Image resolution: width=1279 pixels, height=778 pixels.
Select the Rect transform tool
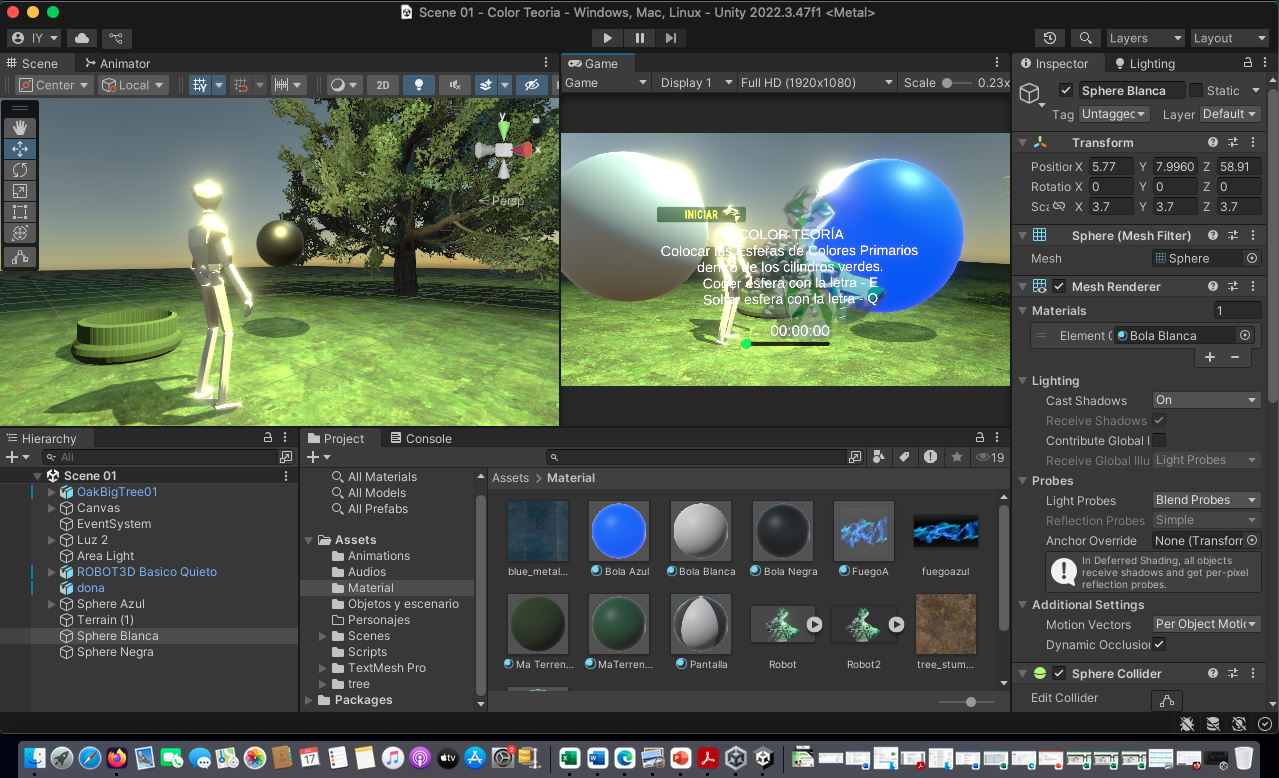pyautogui.click(x=19, y=212)
